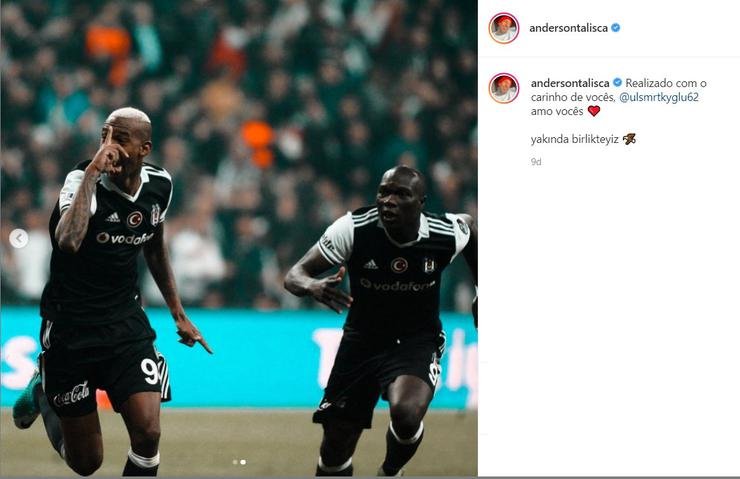Click the Vodafone logo on left player's jersey
The image size is (740, 479).
(x=125, y=238)
